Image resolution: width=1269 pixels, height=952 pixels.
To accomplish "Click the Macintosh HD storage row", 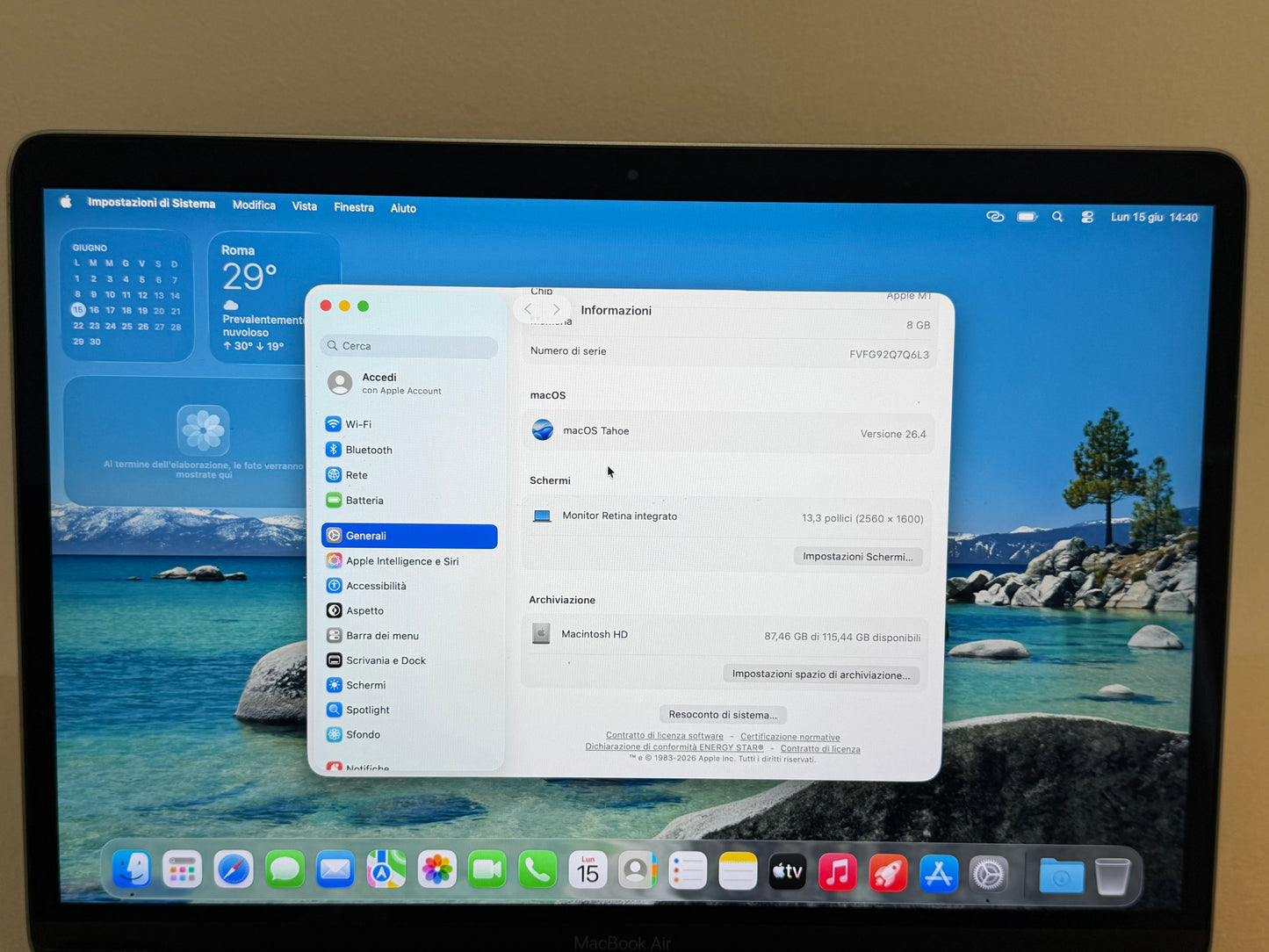I will click(x=726, y=635).
